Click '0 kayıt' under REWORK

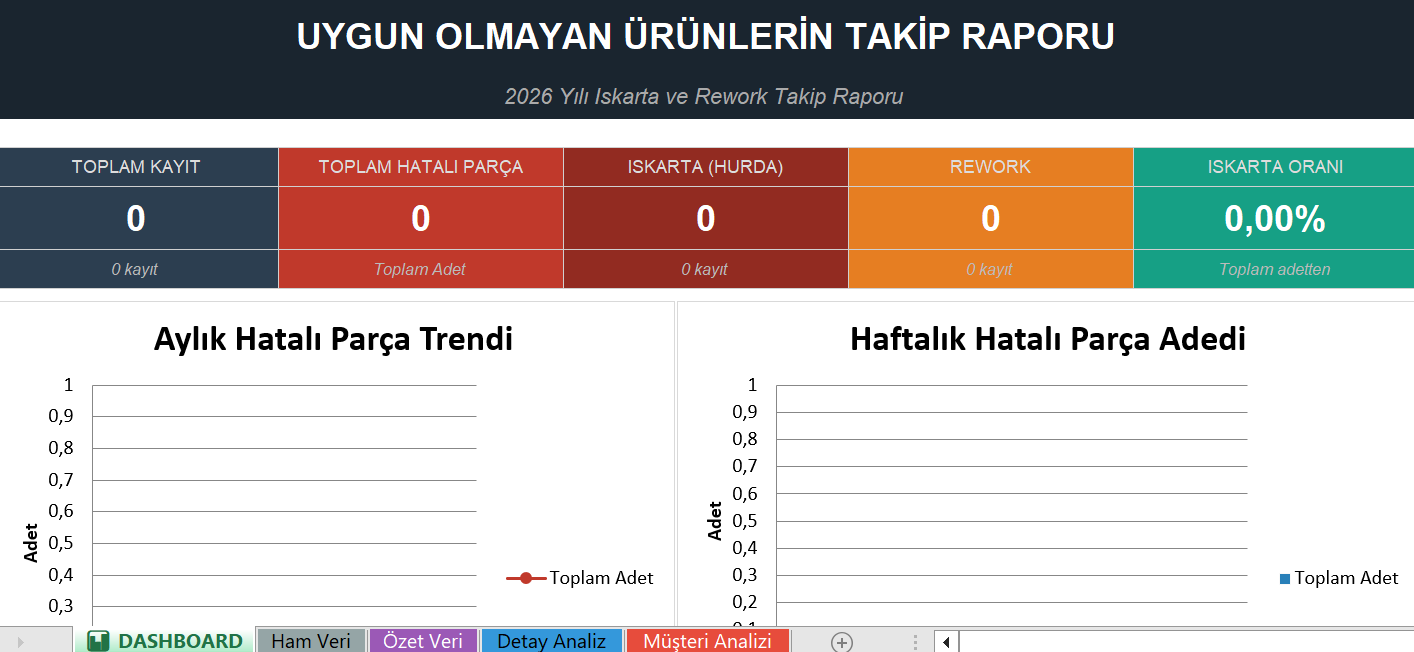(x=991, y=269)
